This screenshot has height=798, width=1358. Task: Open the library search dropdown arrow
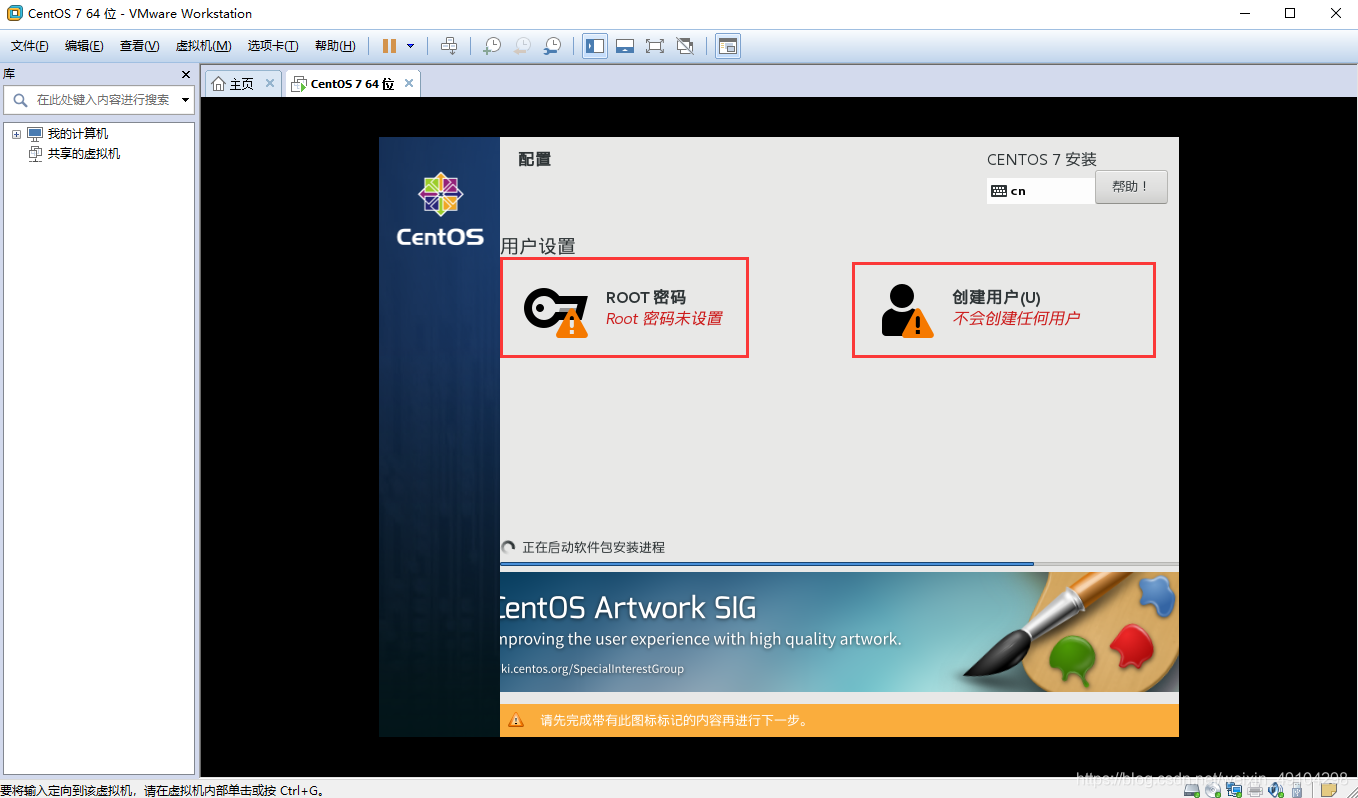tap(185, 100)
